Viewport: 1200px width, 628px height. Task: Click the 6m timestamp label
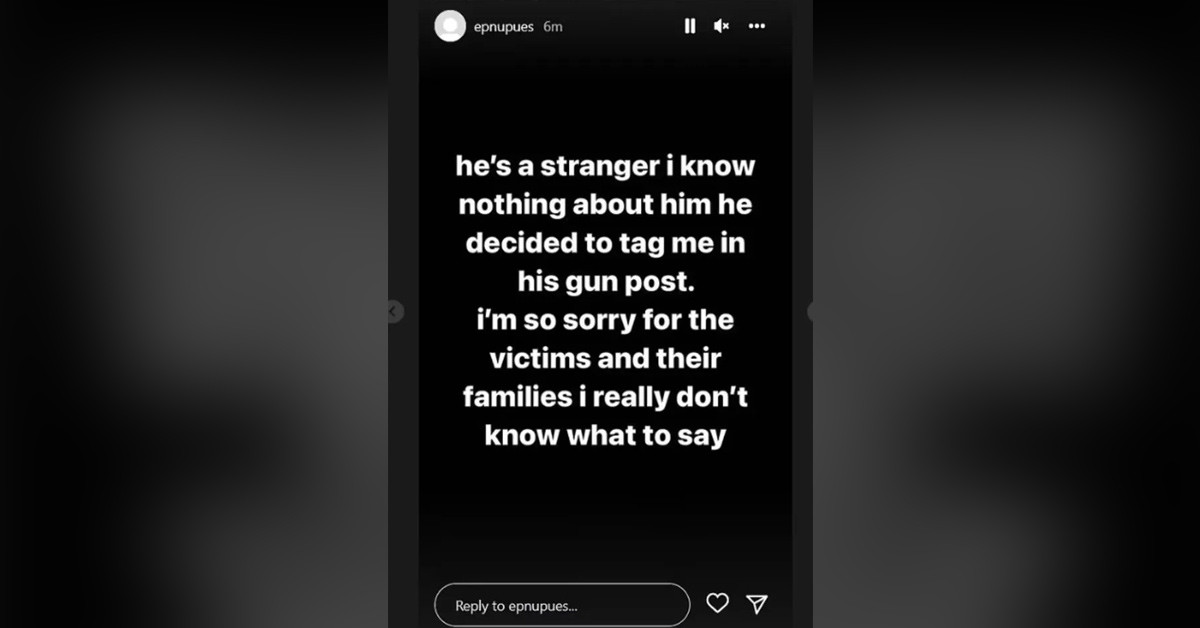[553, 27]
